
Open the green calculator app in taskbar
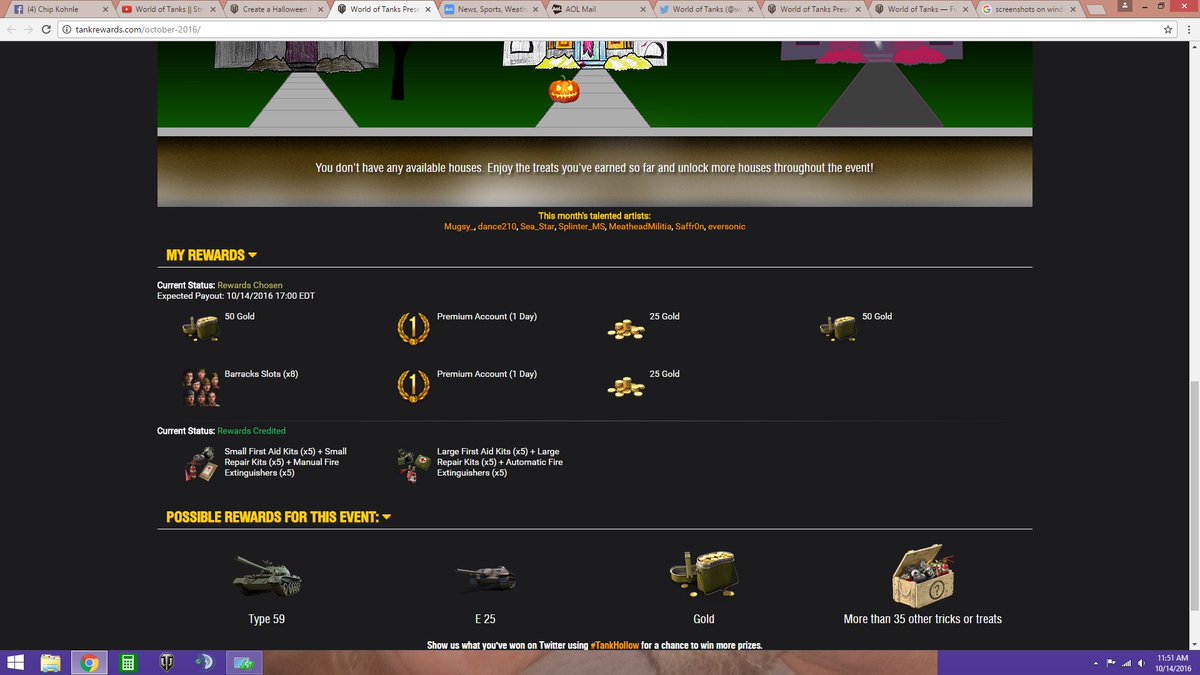127,662
